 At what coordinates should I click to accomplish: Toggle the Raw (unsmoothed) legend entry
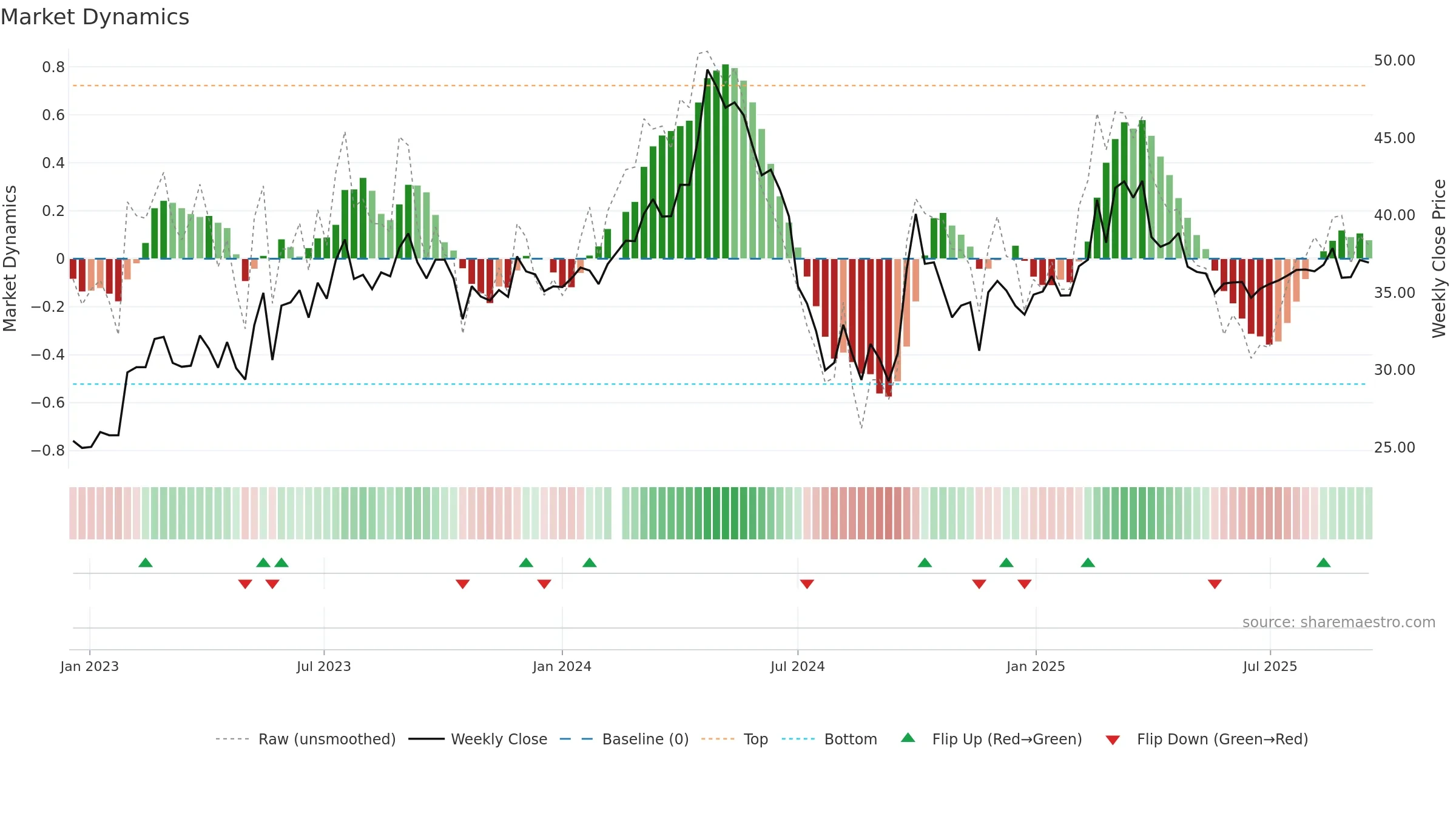[306, 739]
